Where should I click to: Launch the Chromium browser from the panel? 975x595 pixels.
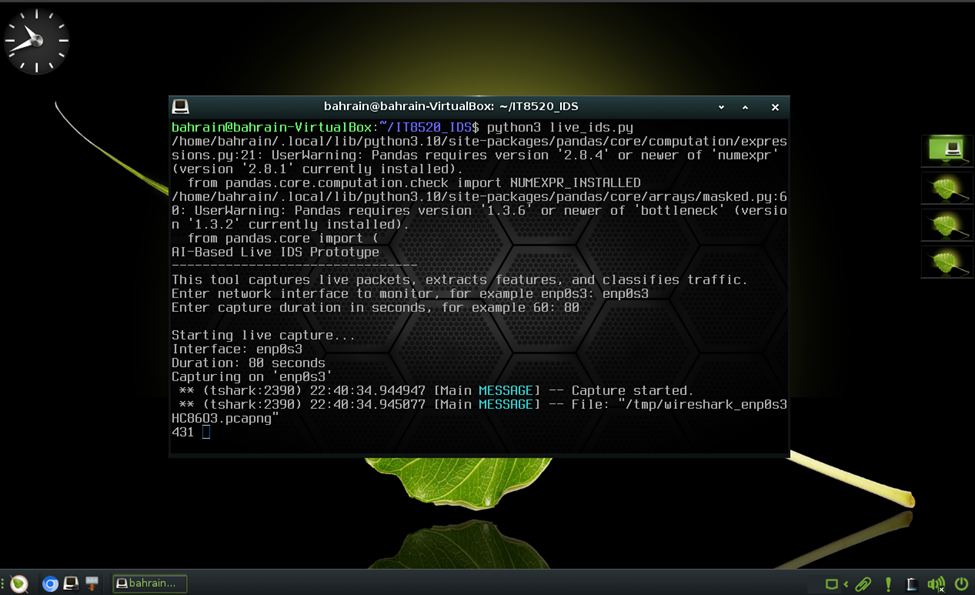(x=50, y=584)
